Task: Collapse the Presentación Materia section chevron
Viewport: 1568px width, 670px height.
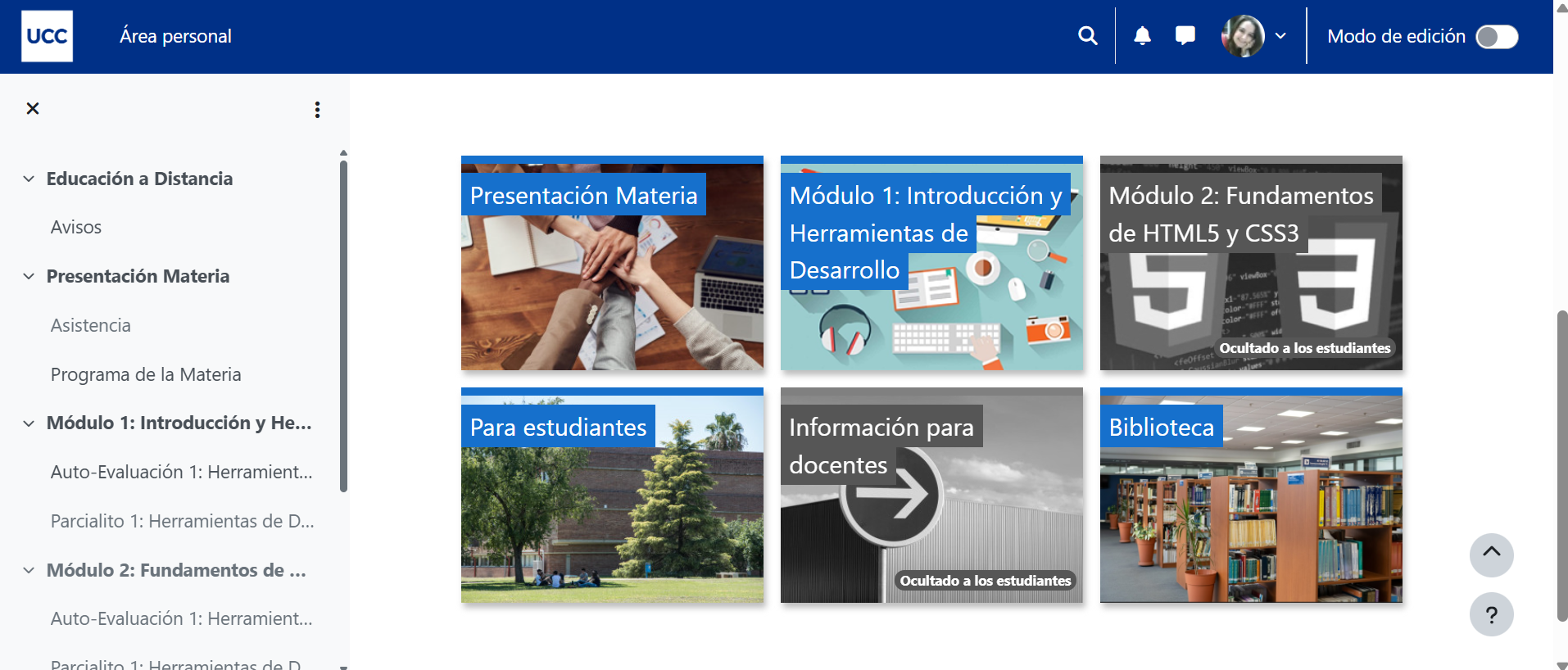Action: tap(29, 276)
